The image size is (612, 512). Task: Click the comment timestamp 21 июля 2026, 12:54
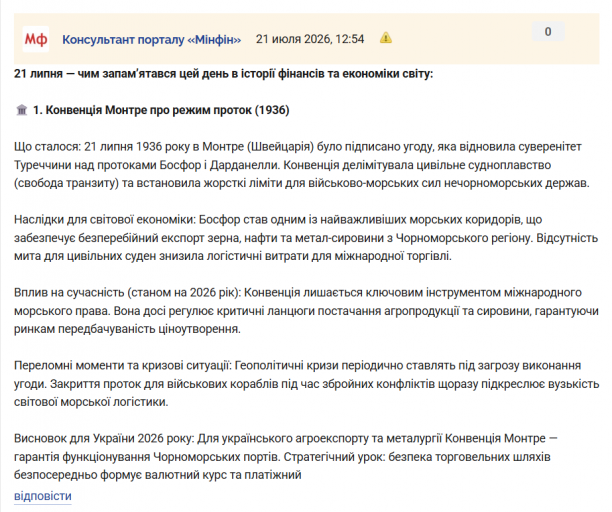point(310,39)
